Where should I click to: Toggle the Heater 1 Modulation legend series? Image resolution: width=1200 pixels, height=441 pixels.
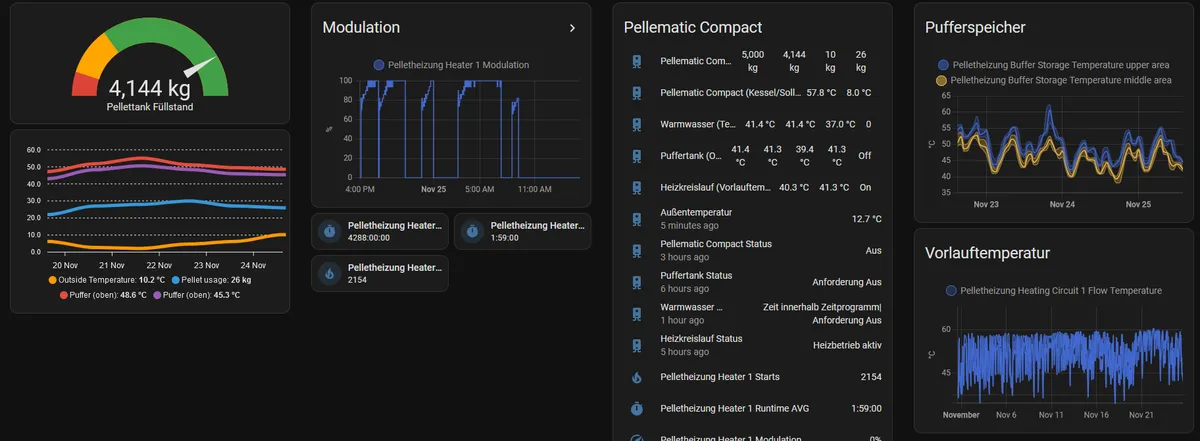click(x=451, y=65)
